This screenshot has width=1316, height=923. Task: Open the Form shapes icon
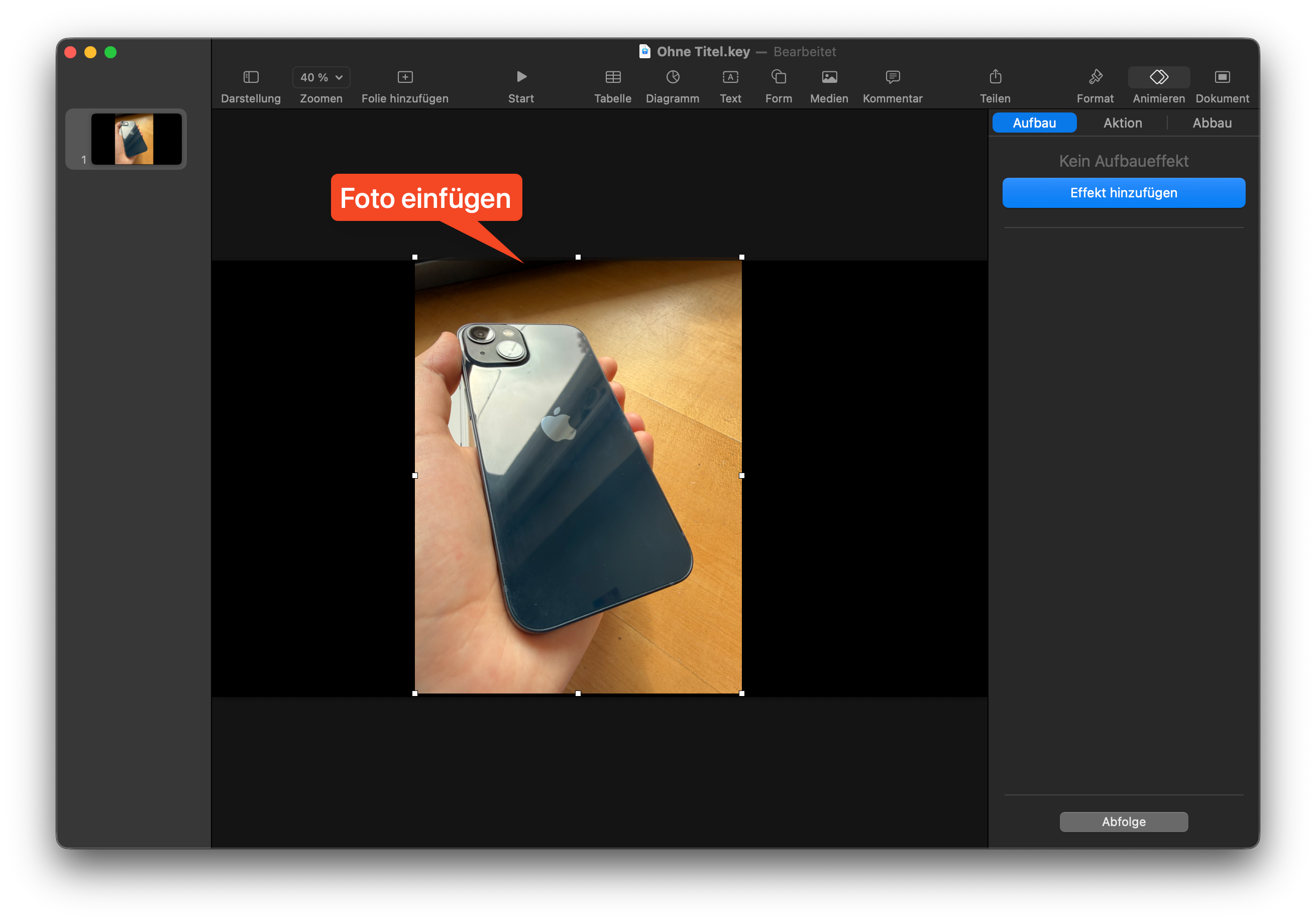778,77
